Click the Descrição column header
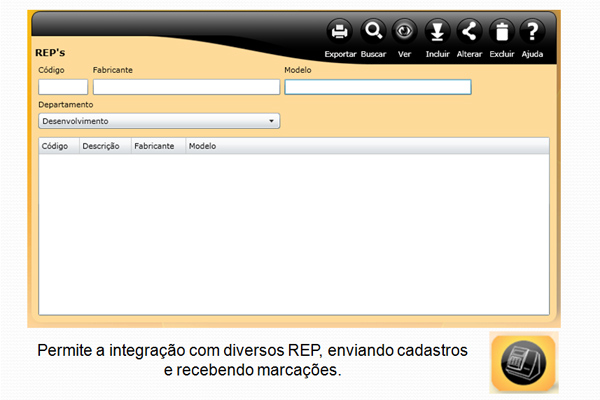This screenshot has height=400, width=600. click(101, 146)
